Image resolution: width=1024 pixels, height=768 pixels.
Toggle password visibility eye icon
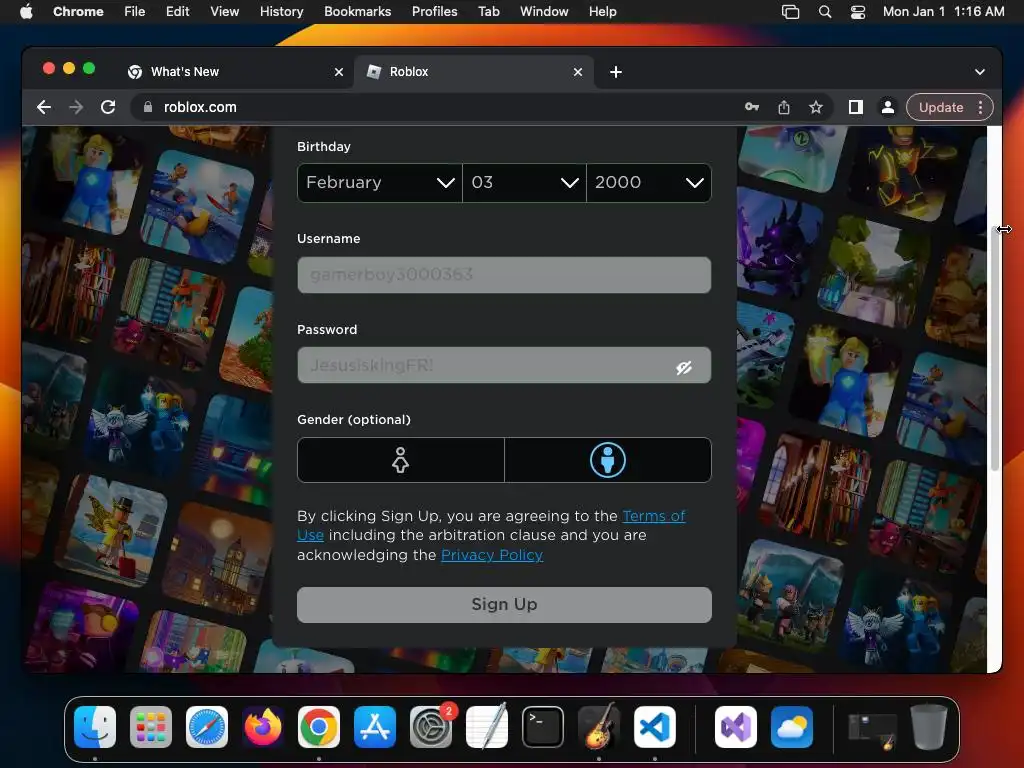(684, 368)
